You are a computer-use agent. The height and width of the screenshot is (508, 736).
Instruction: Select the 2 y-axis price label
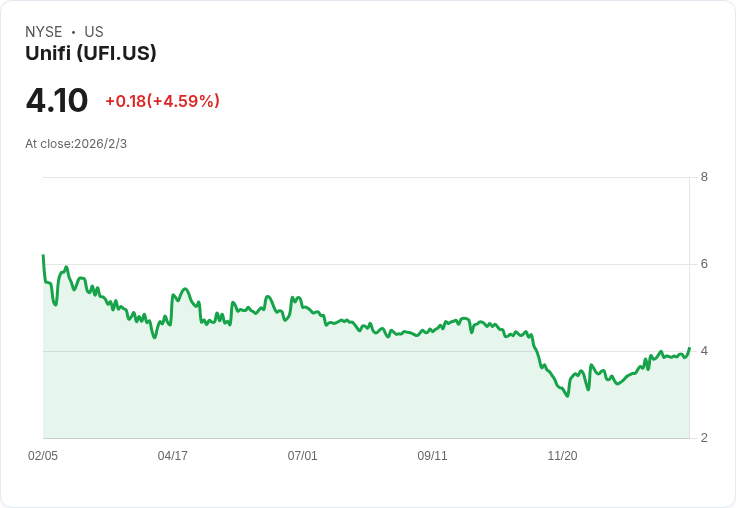pos(704,438)
